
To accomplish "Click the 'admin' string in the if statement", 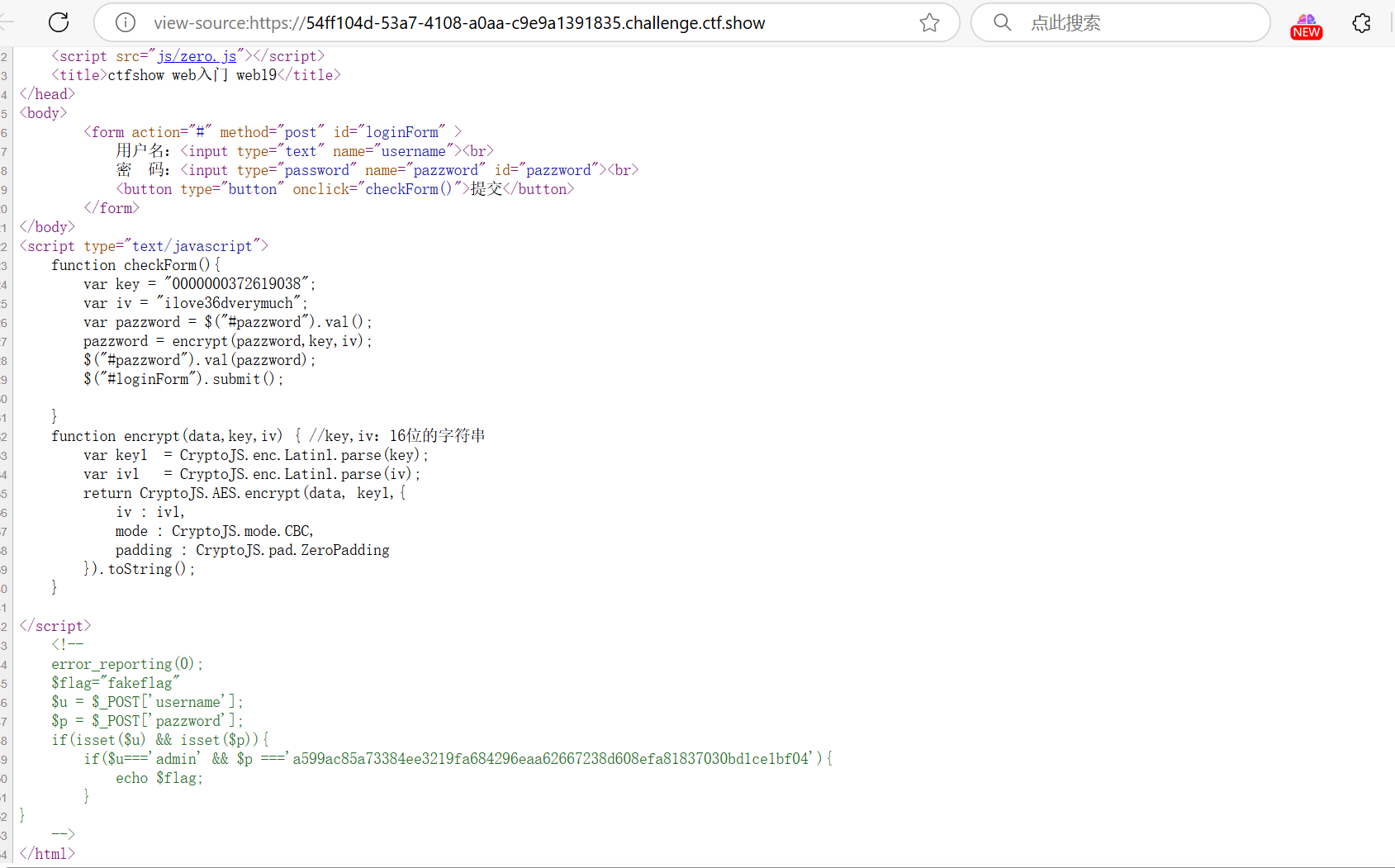I will click(178, 759).
